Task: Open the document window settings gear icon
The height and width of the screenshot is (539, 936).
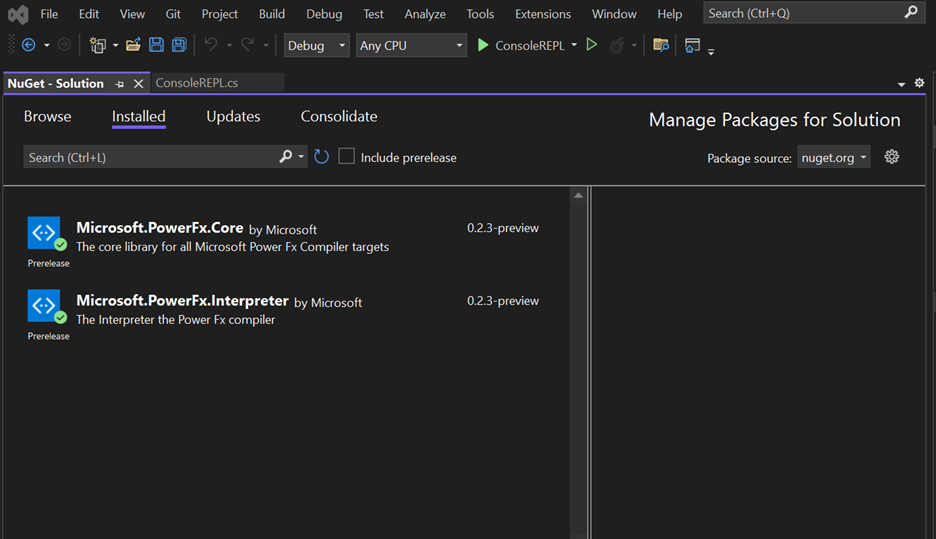Action: pos(919,83)
